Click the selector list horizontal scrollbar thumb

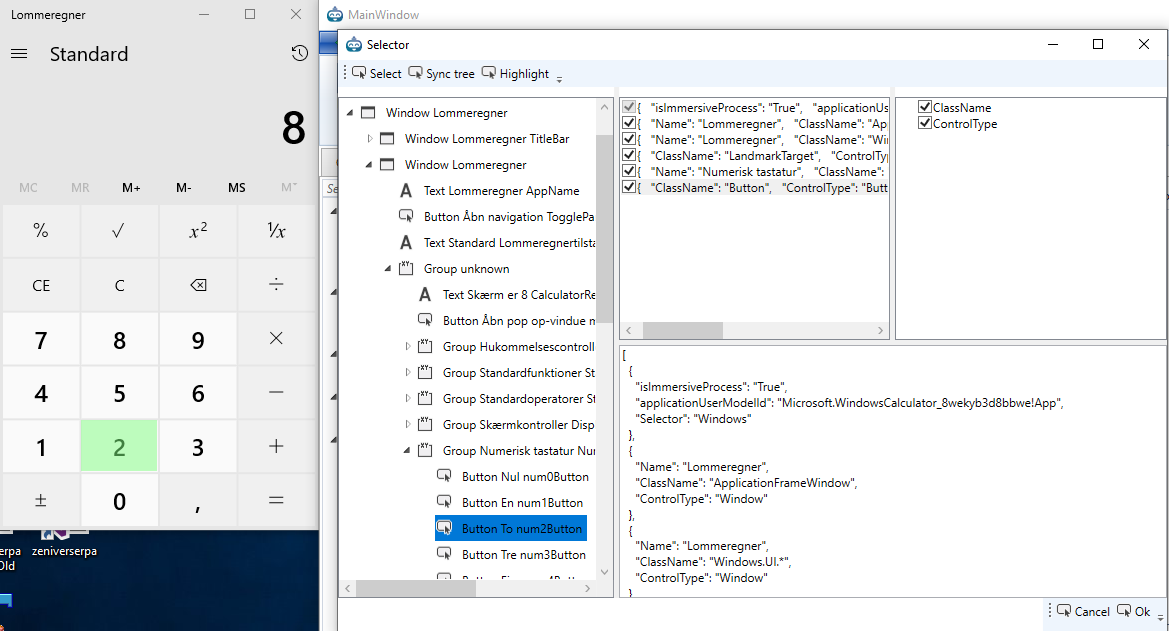click(683, 330)
